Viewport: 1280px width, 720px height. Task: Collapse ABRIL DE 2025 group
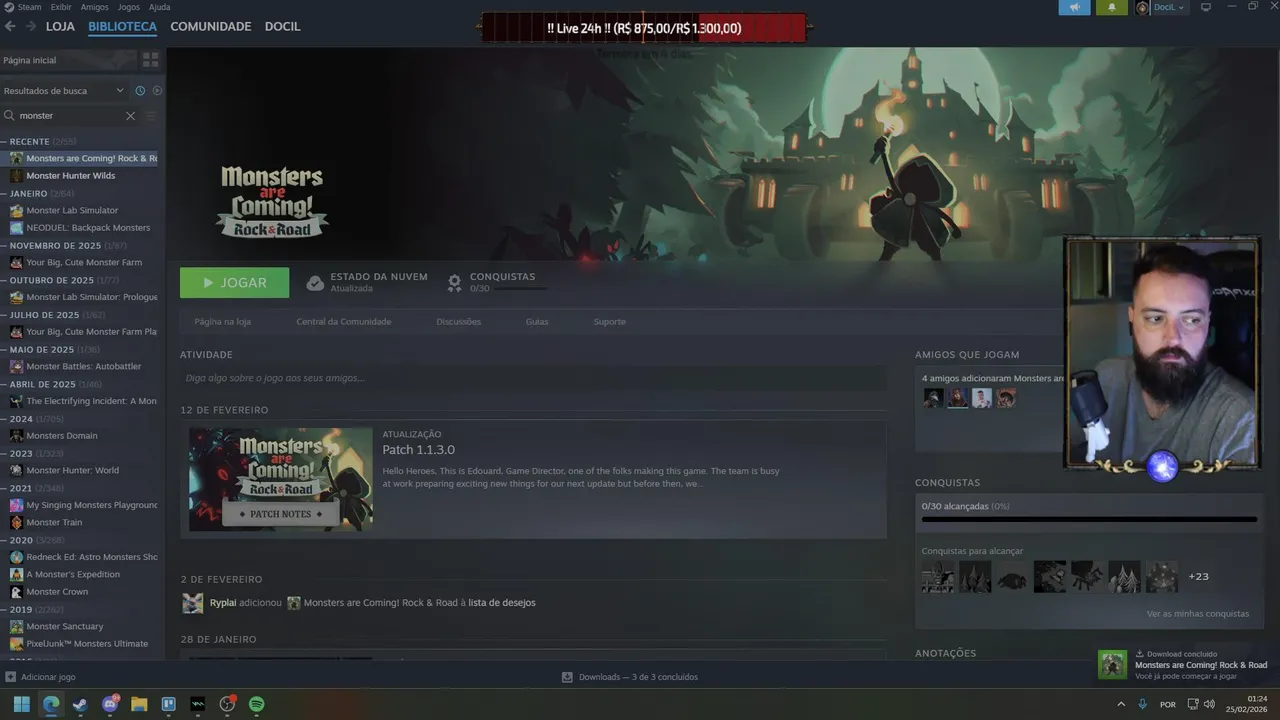click(4, 384)
